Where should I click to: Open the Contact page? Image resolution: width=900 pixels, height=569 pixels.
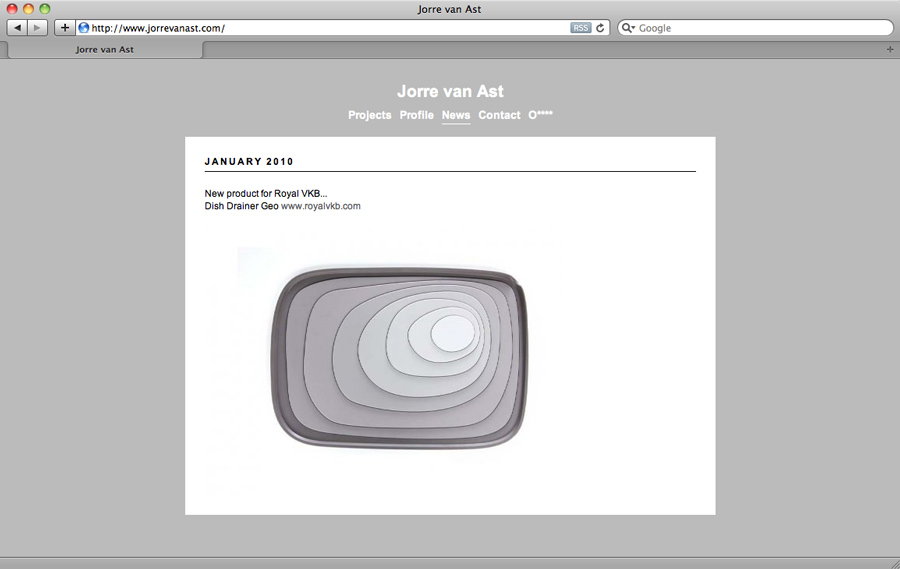pyautogui.click(x=499, y=115)
